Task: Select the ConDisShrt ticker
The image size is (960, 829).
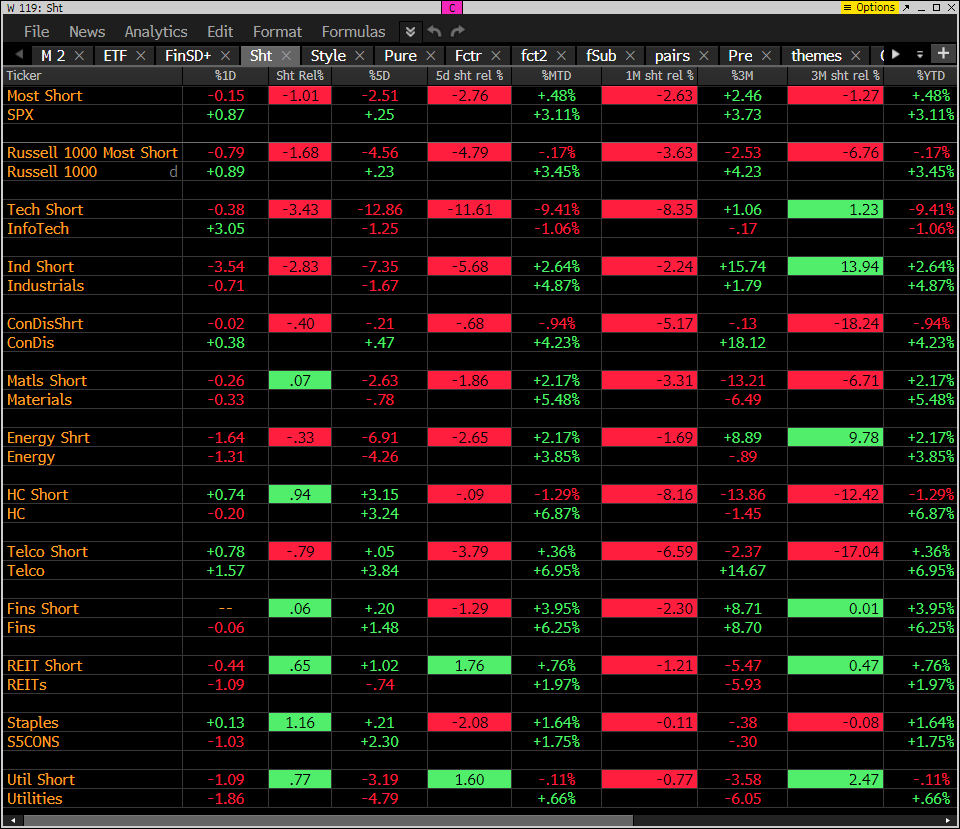Action: 45,323
